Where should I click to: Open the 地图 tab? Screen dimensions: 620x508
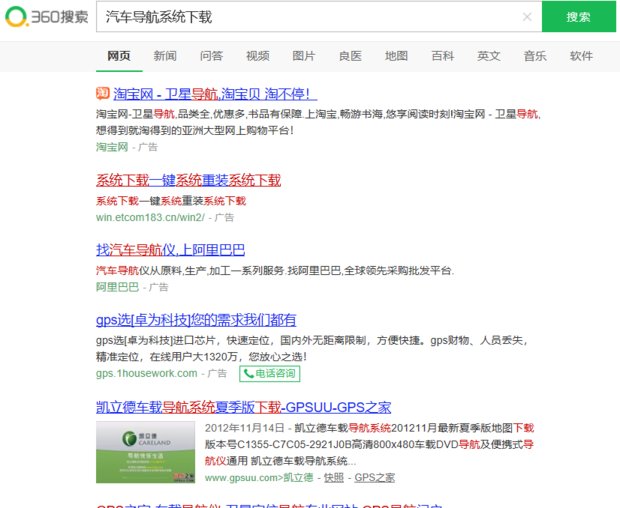[397, 56]
